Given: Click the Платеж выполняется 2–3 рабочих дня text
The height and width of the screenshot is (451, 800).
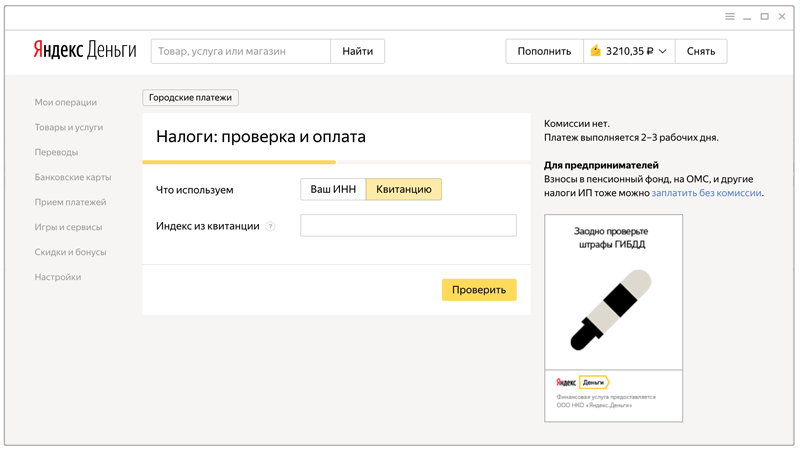Looking at the screenshot, I should 631,137.
